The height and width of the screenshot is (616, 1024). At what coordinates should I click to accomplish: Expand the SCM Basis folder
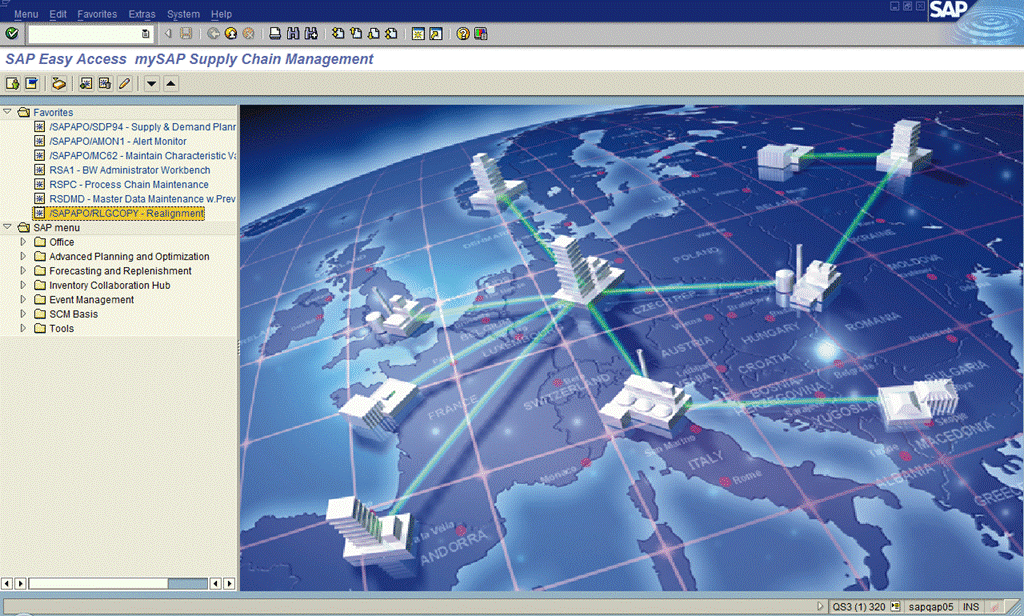coord(24,314)
